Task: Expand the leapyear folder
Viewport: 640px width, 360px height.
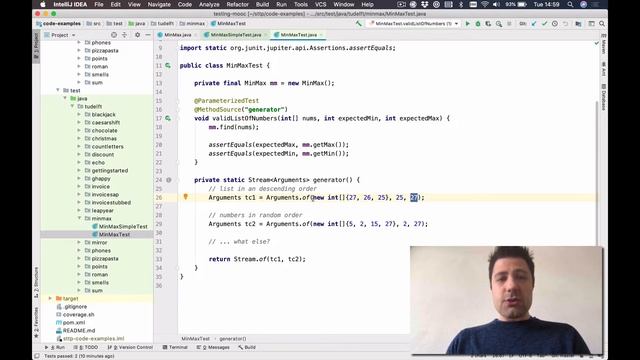Action: click(79, 210)
